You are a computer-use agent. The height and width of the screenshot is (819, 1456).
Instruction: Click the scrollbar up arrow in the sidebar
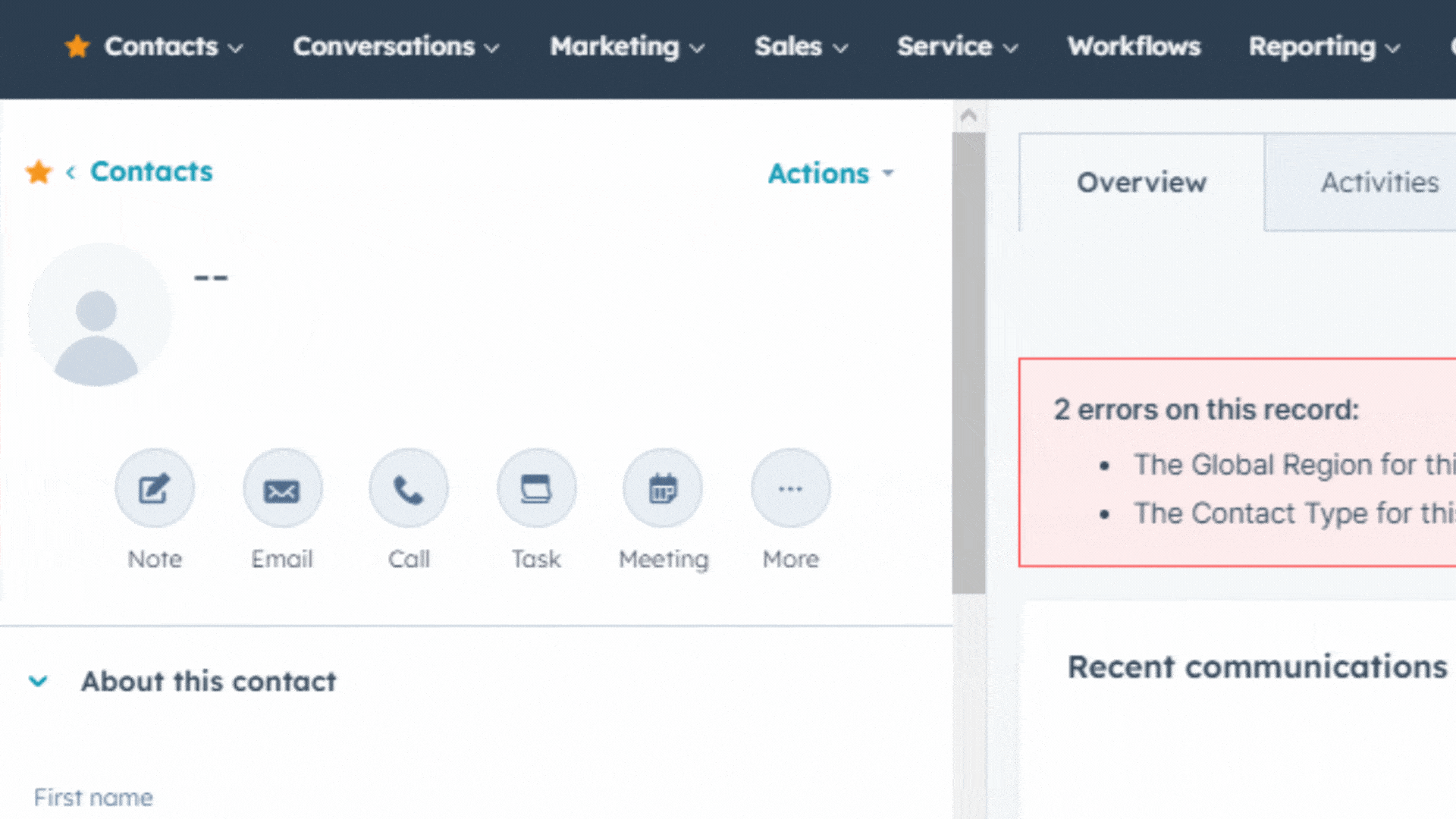coord(968,116)
